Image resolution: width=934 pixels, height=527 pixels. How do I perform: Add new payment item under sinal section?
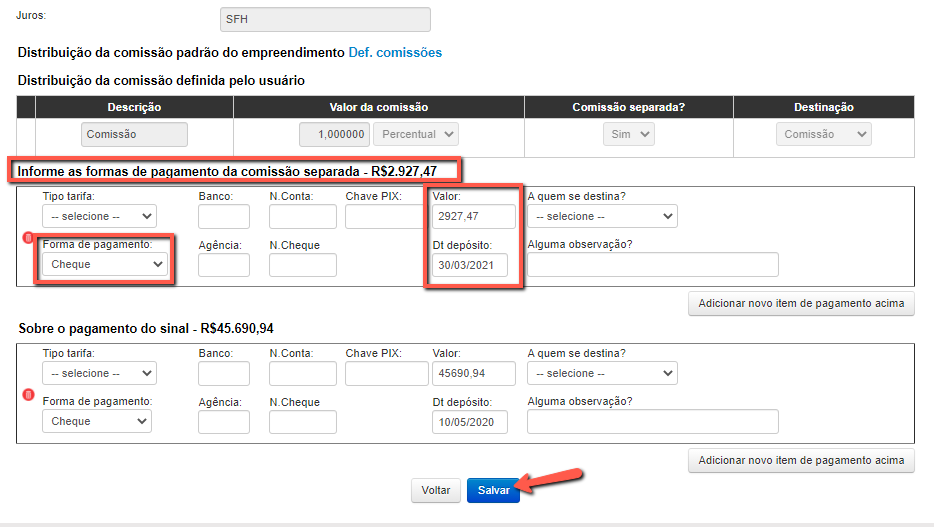tap(801, 460)
